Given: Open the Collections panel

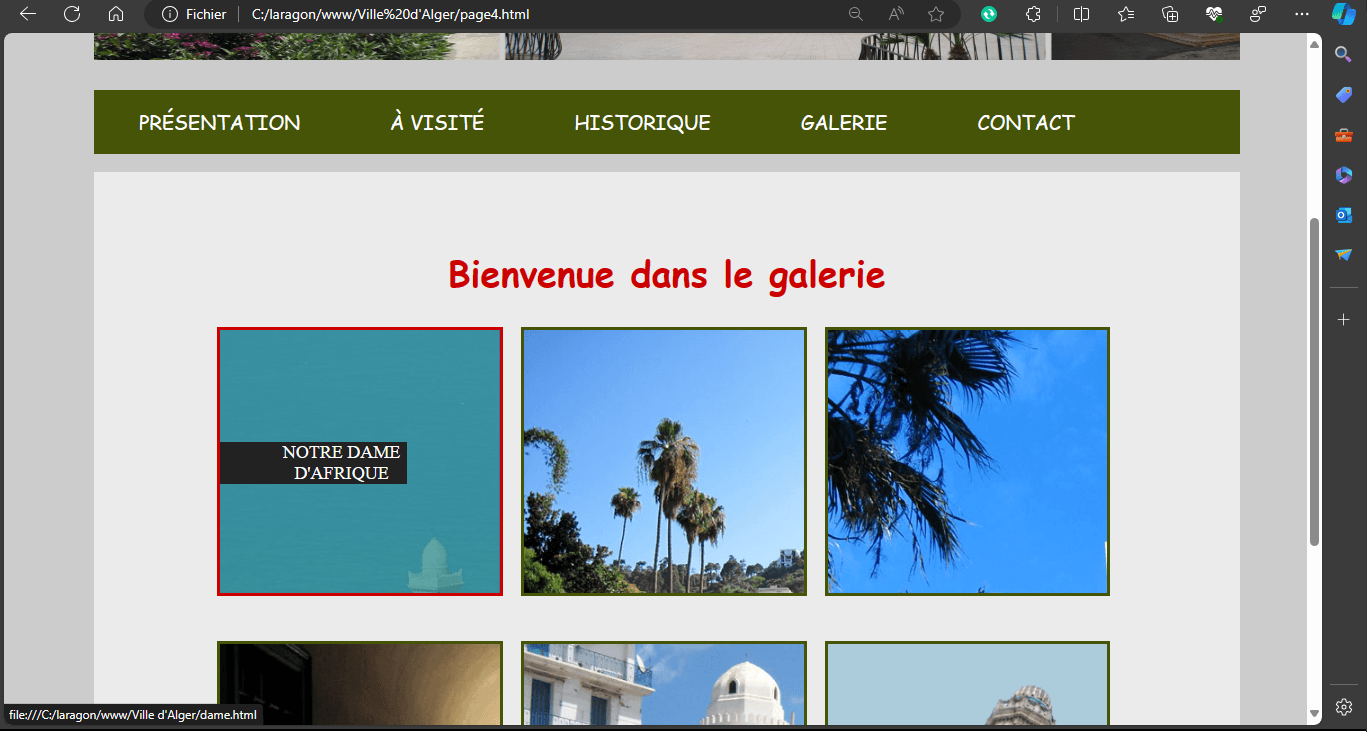Looking at the screenshot, I should [1170, 14].
